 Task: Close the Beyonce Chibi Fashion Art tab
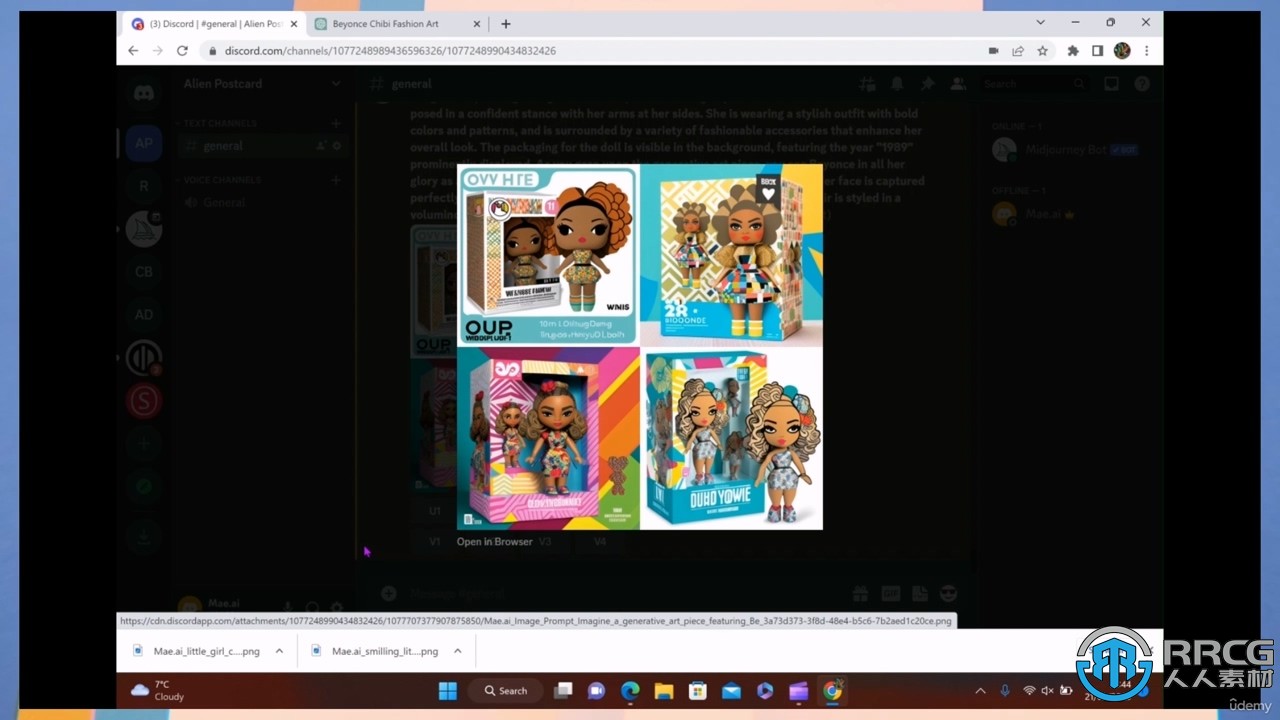pyautogui.click(x=475, y=24)
